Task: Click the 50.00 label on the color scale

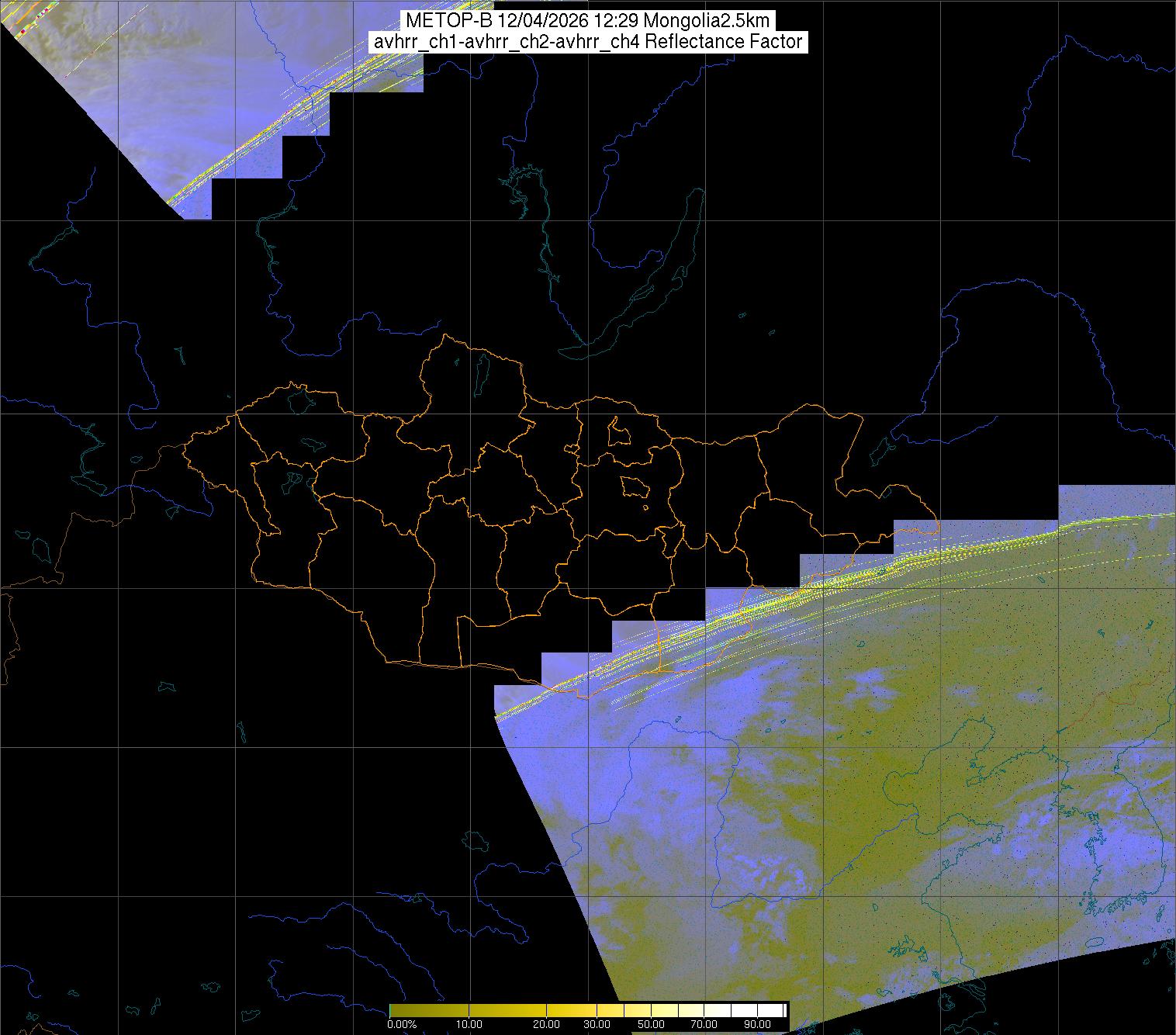Action: pyautogui.click(x=652, y=1025)
